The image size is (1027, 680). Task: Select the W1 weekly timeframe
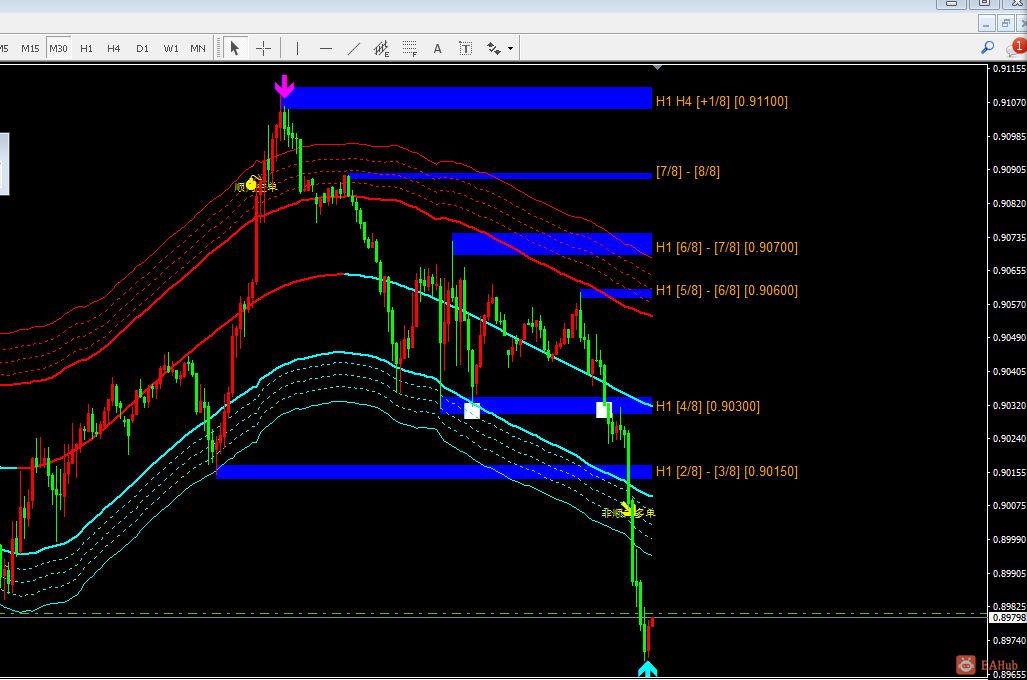click(170, 48)
